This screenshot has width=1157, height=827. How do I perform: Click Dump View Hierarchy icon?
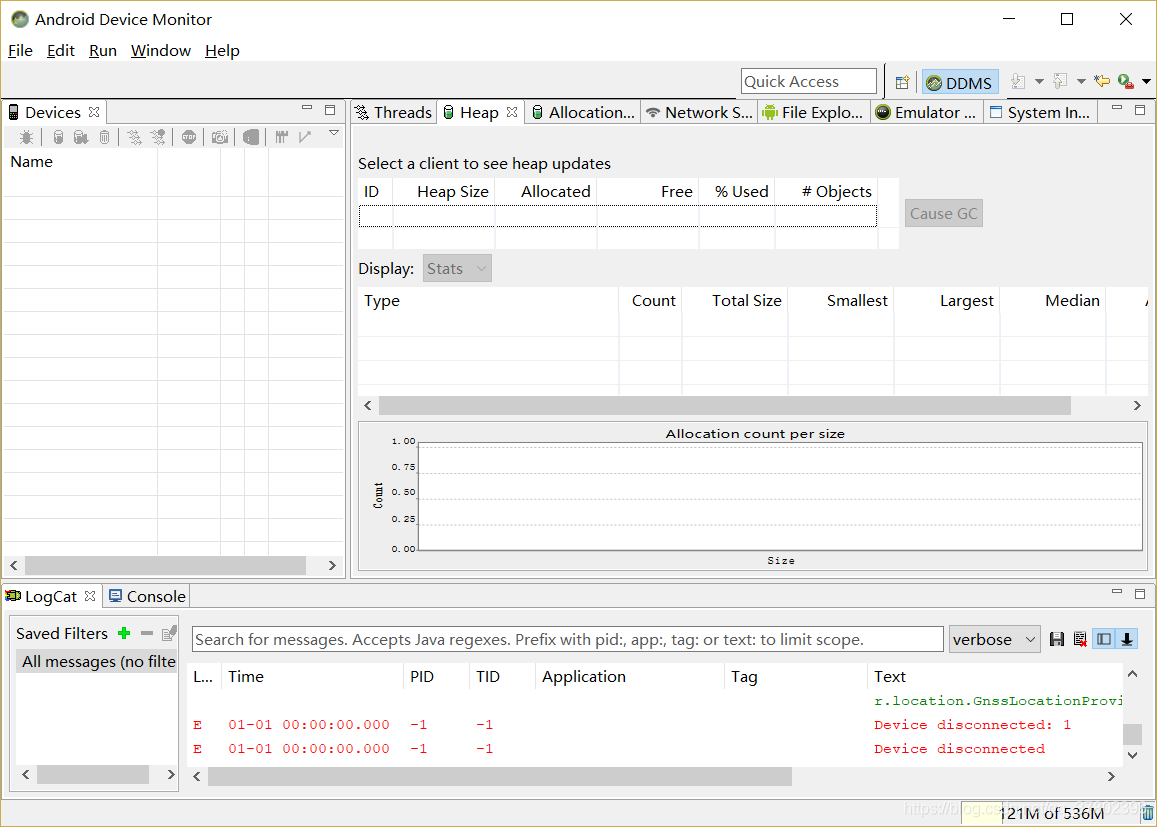251,137
